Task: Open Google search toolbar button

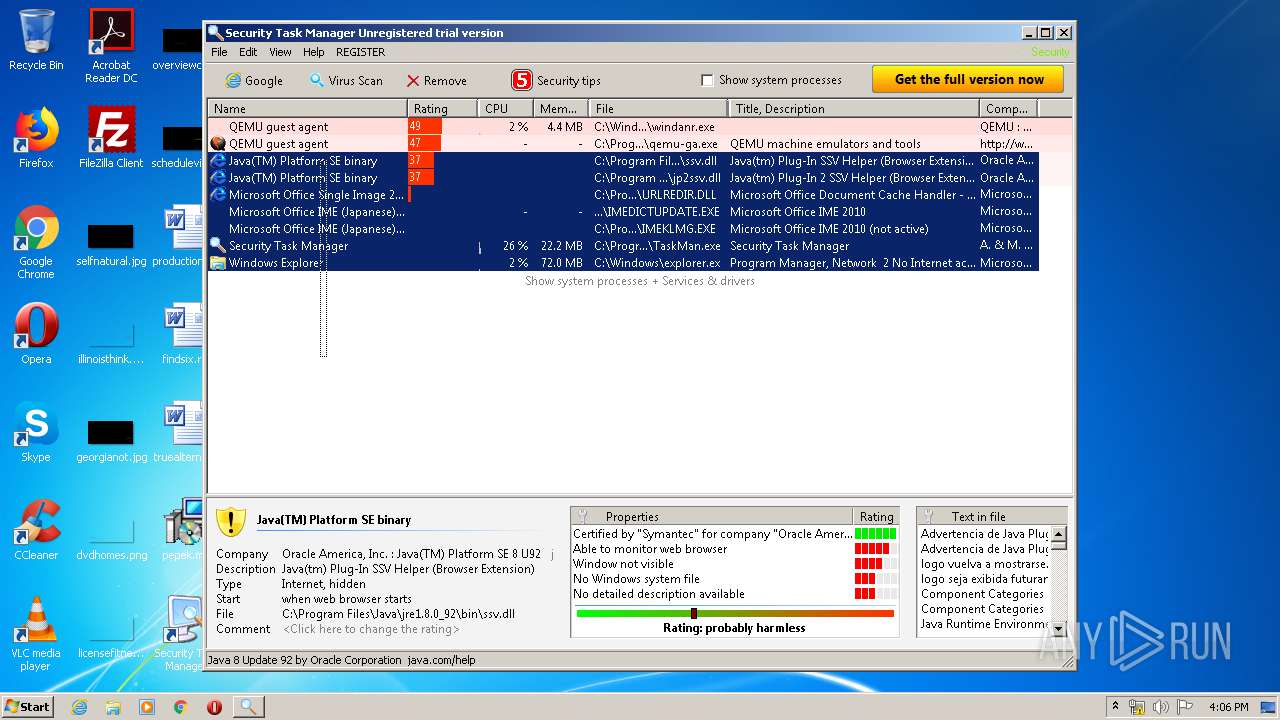Action: (254, 80)
